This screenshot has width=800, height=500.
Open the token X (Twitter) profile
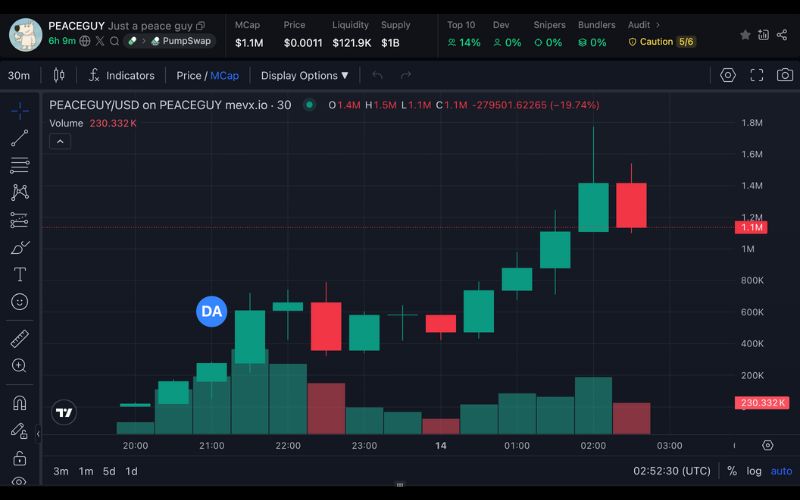tap(100, 41)
